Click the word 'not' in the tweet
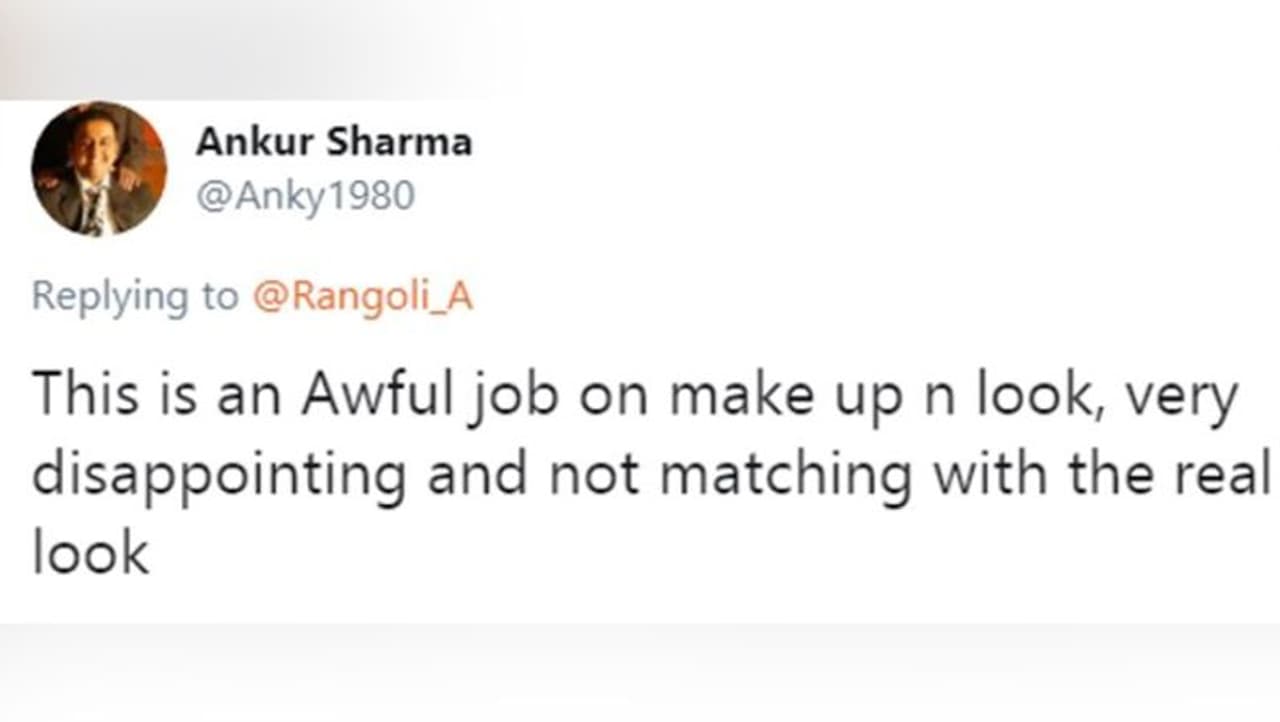Viewport: 1280px width, 722px height. click(x=597, y=473)
